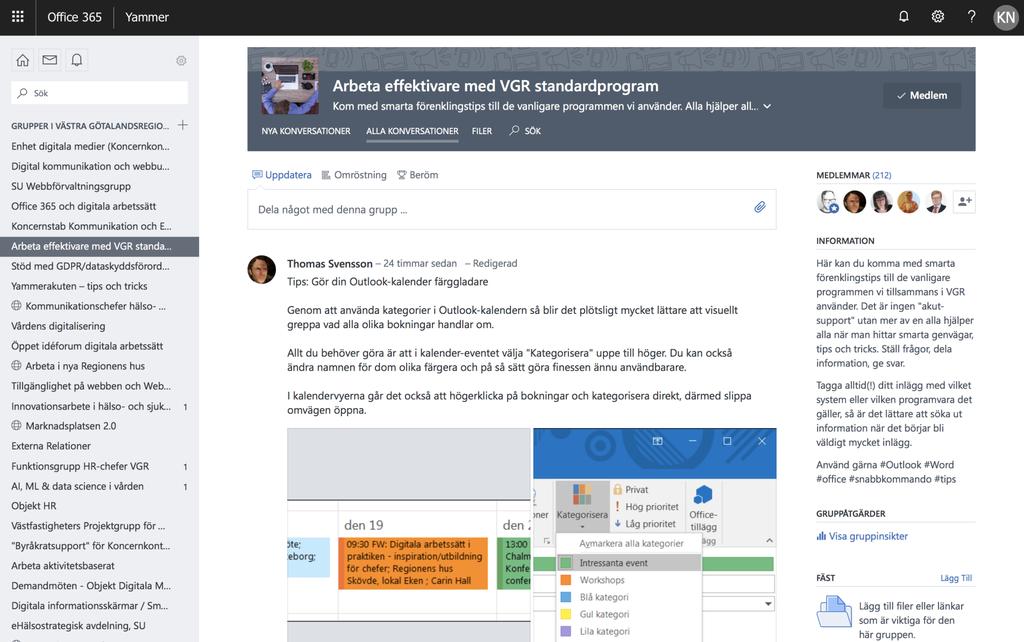View the third member avatar in Medlemmar
1024x642 pixels.
(x=882, y=202)
